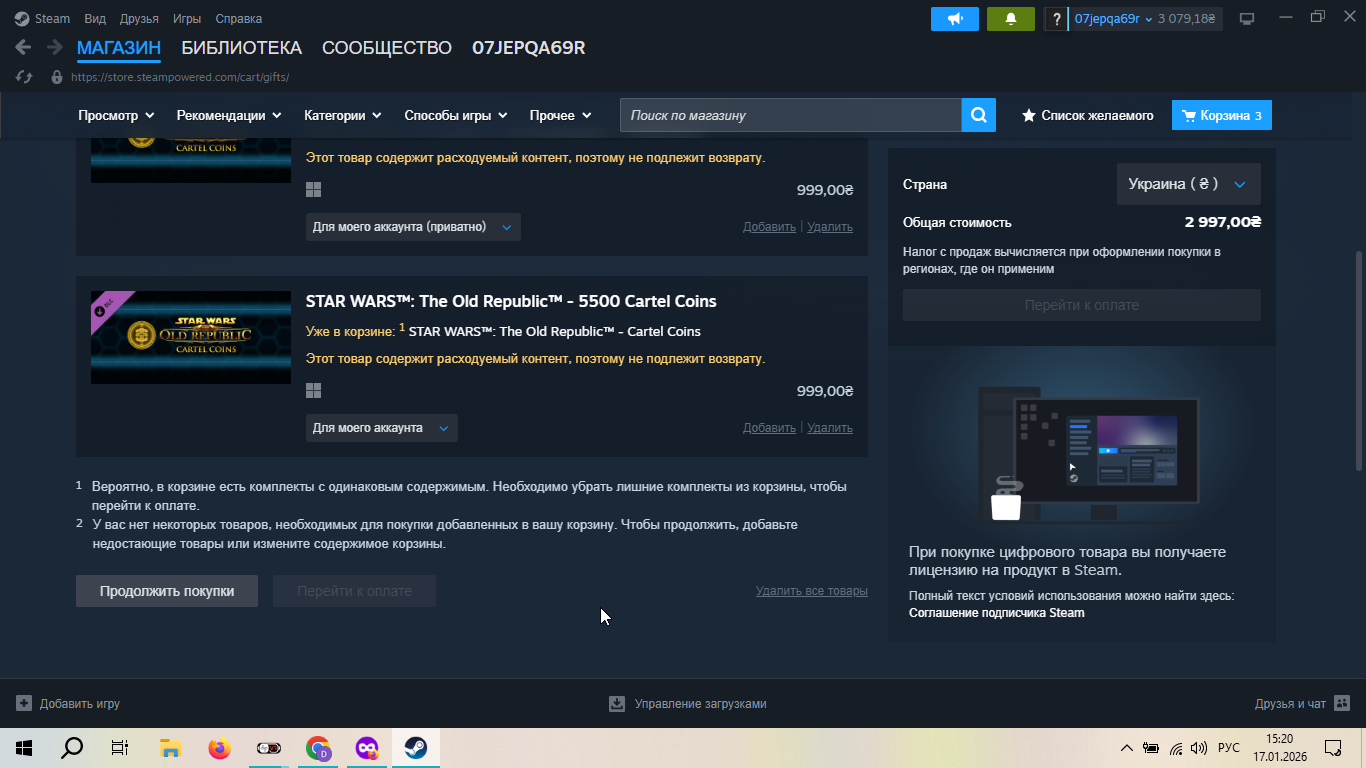Click the Steam icon on the taskbar

tap(416, 748)
